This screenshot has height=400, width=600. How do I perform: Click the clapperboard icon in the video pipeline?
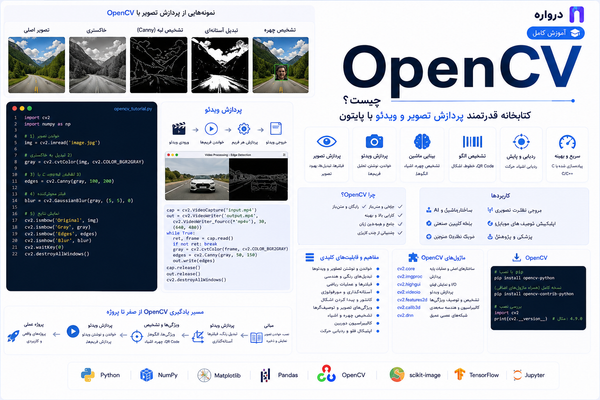(179, 129)
